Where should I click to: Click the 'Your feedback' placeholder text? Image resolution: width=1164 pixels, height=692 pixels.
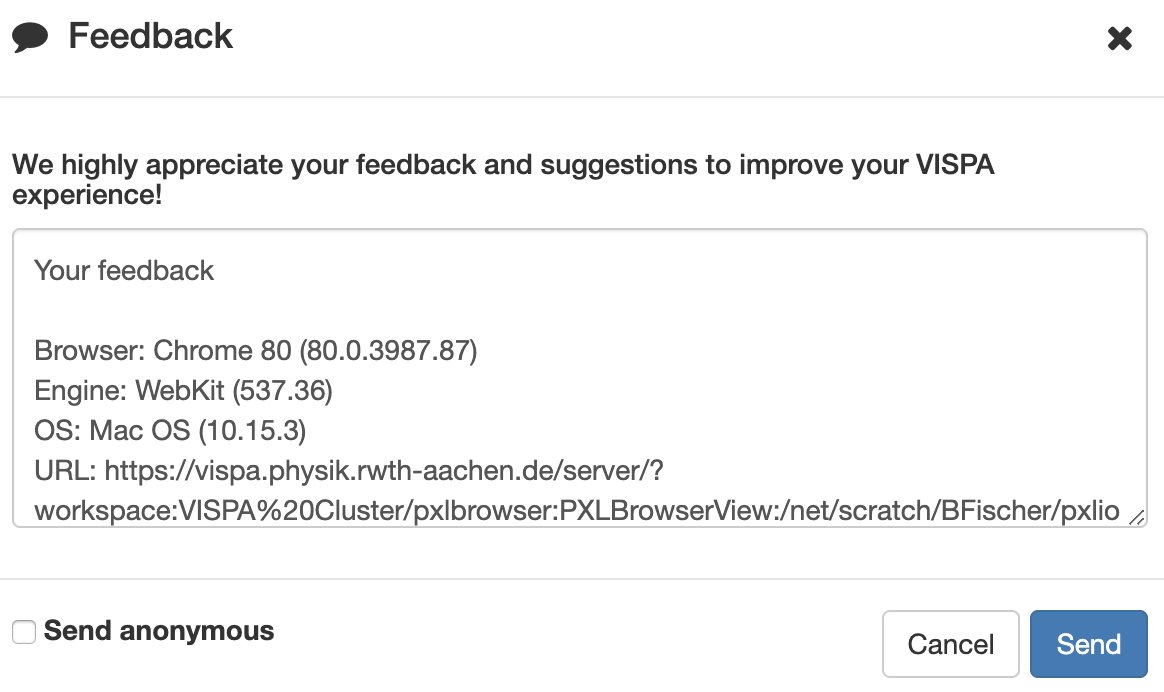(x=123, y=270)
